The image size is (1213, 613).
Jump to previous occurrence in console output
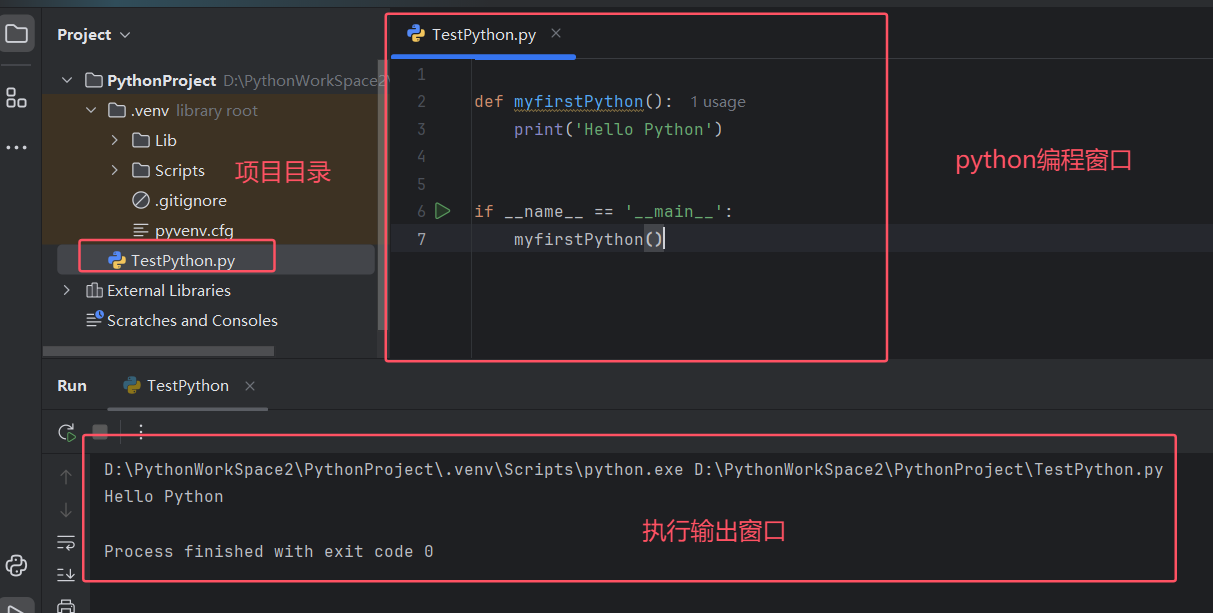pyautogui.click(x=65, y=476)
